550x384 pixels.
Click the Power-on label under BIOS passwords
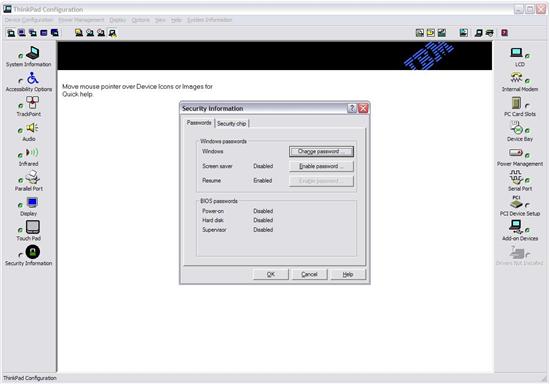pos(213,211)
